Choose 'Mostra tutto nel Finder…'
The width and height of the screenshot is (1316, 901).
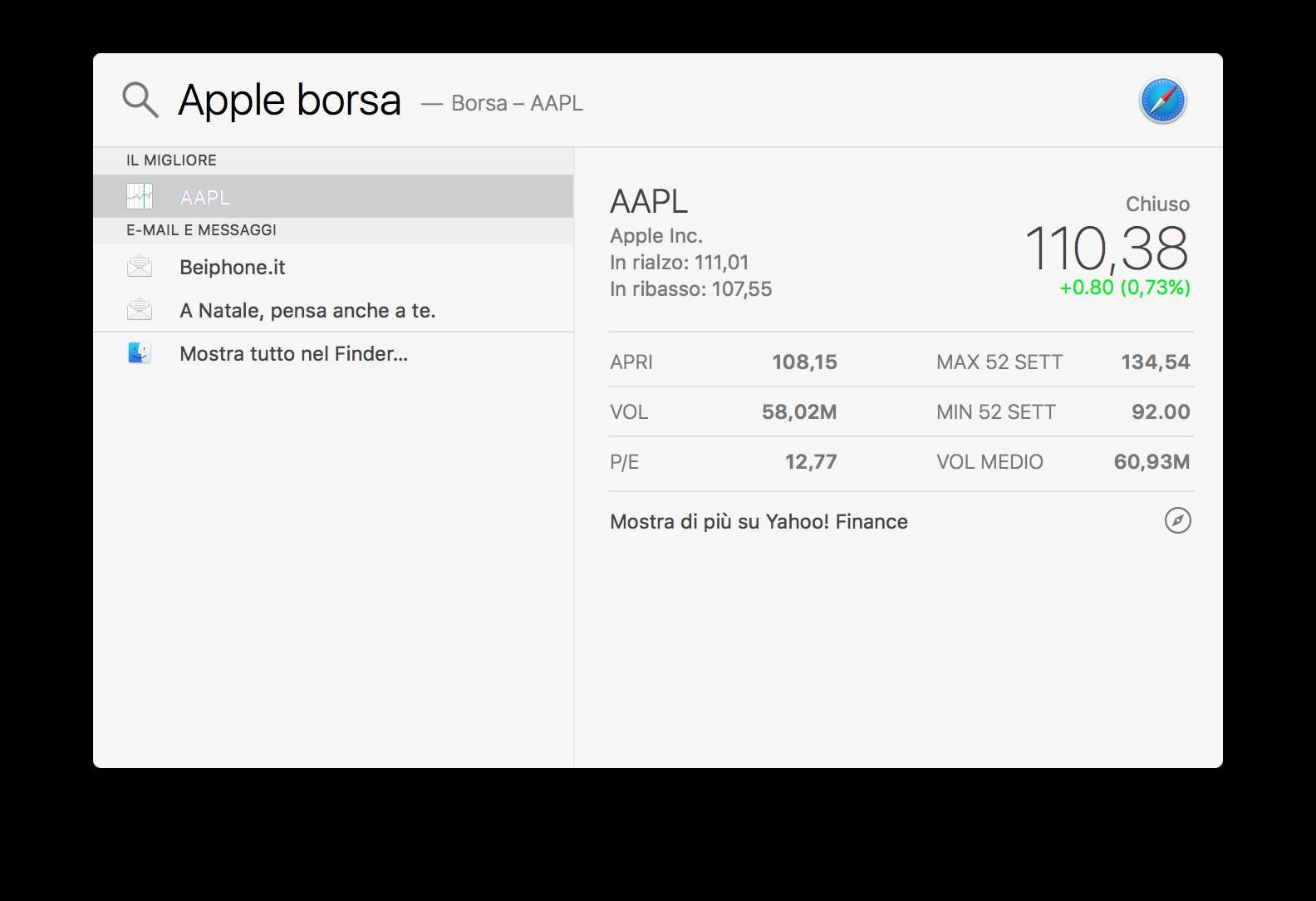coord(333,353)
